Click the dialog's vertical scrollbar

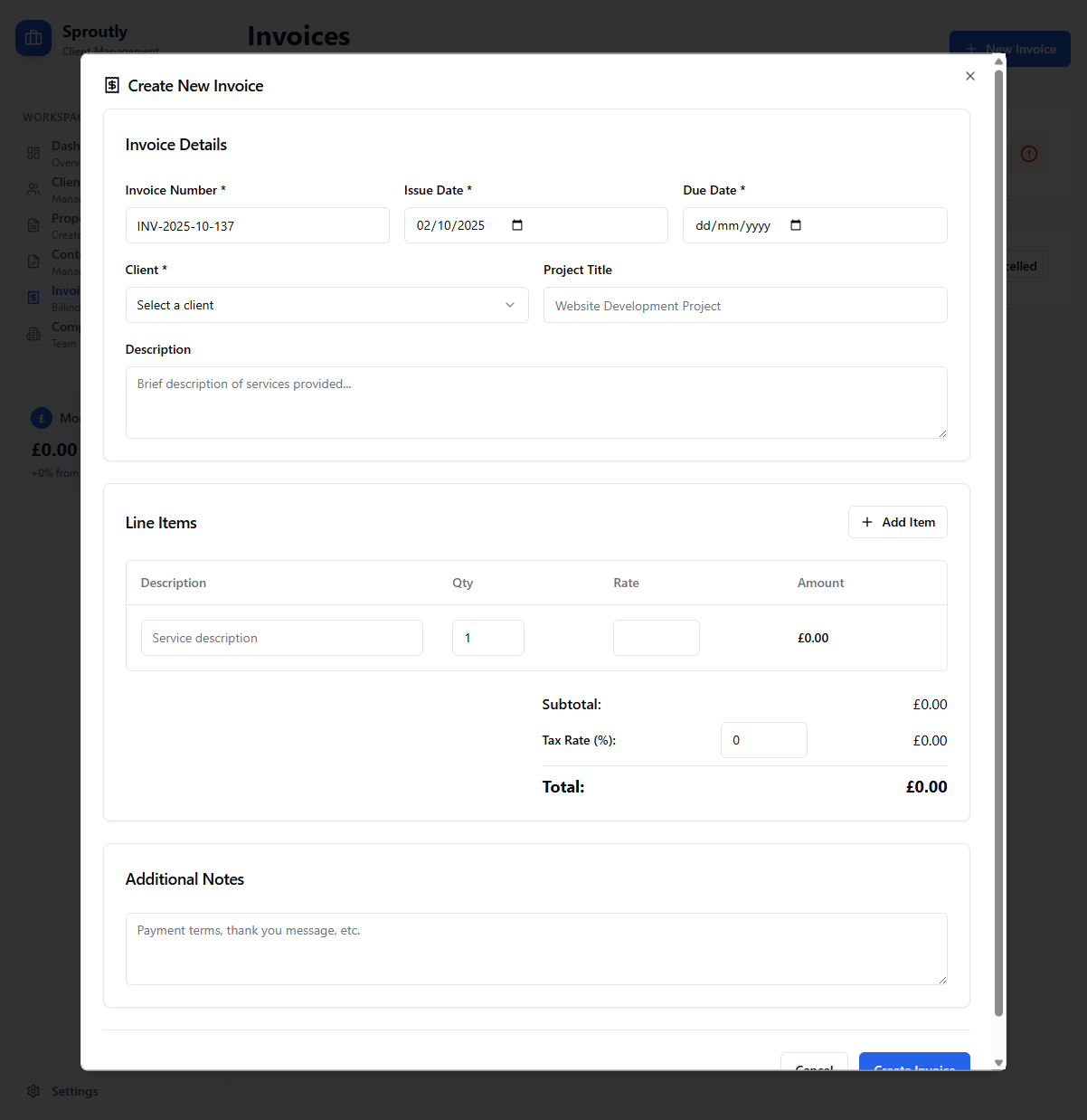point(998,543)
